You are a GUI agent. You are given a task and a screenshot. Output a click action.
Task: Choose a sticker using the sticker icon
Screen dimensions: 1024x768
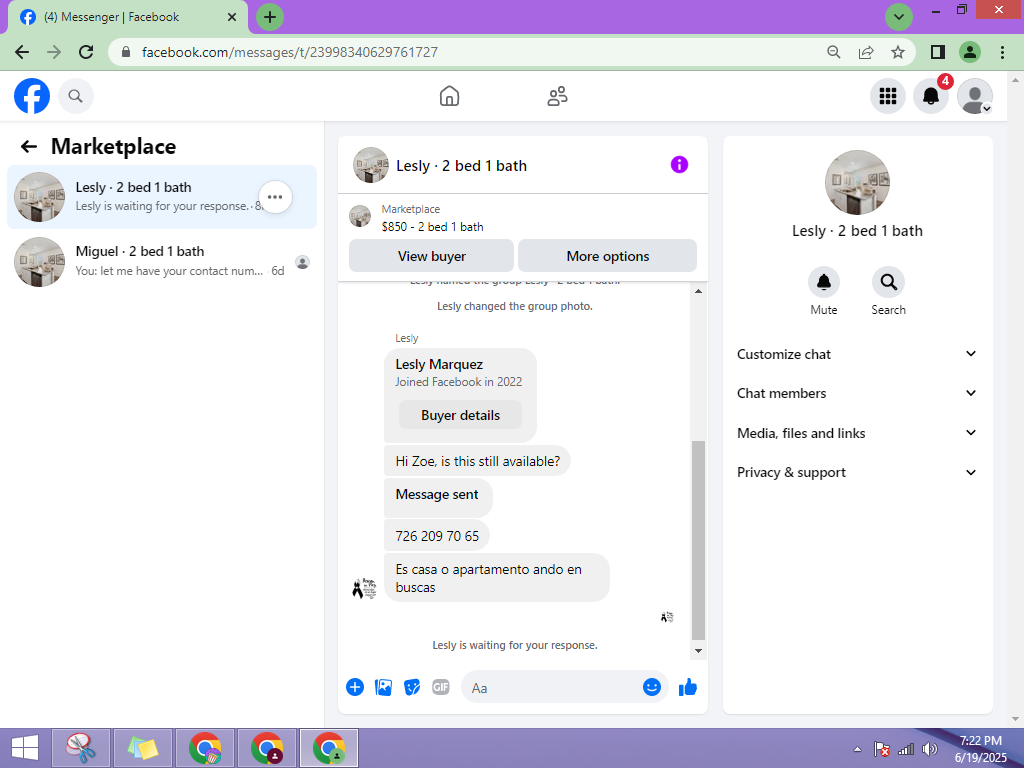[x=412, y=687]
